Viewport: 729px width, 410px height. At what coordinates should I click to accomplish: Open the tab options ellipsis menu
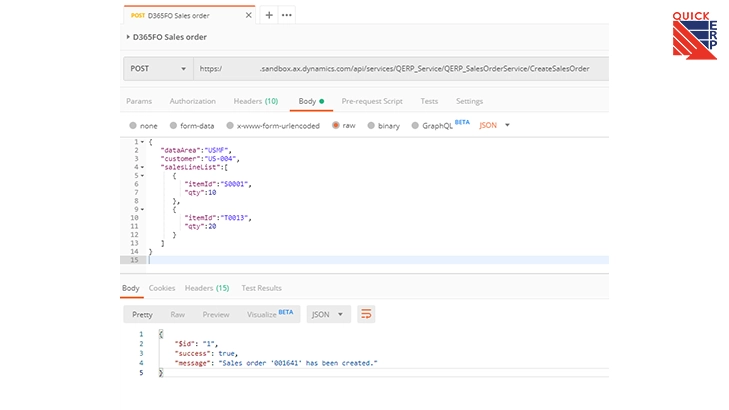pyautogui.click(x=287, y=15)
